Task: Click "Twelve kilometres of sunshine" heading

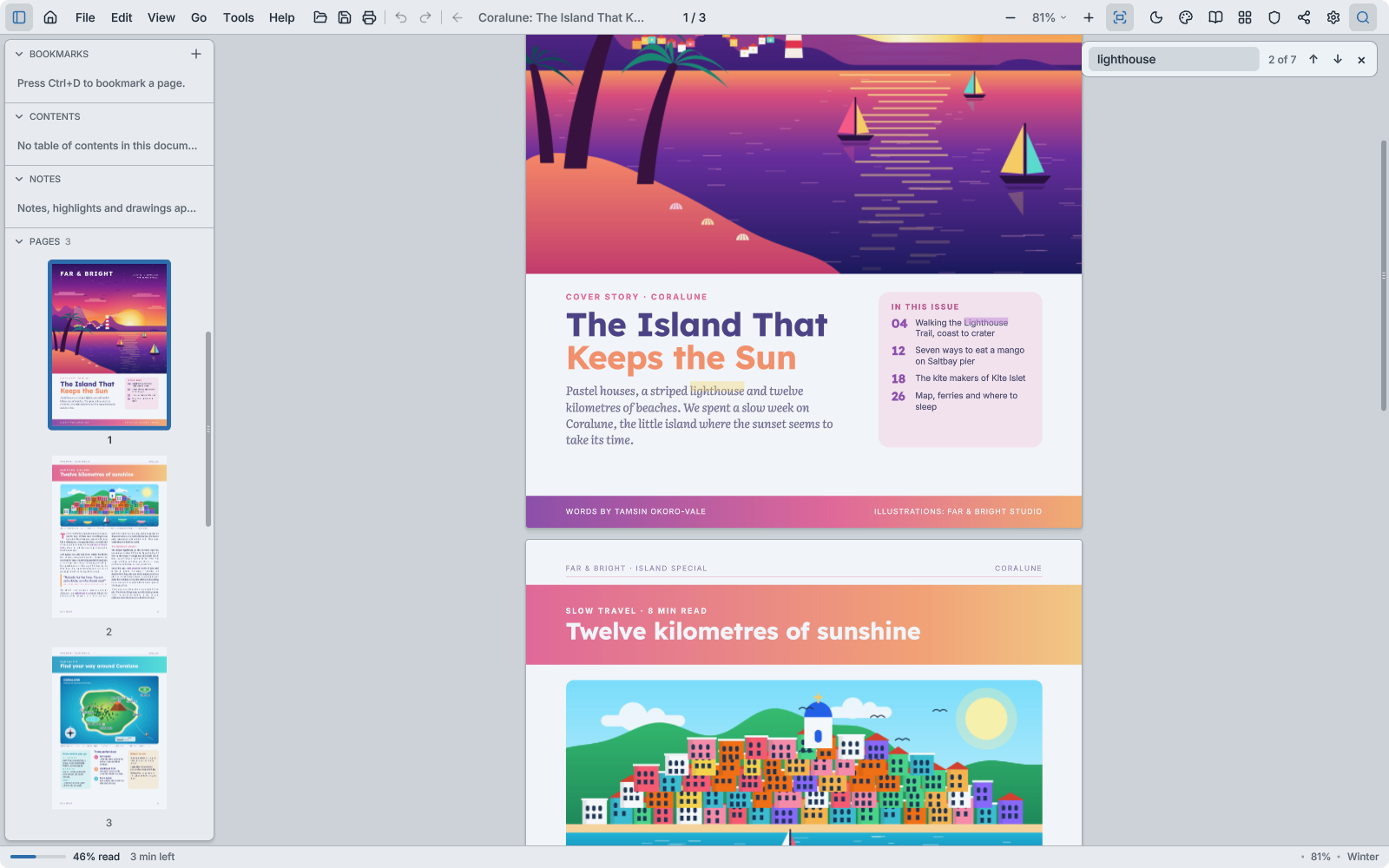Action: (743, 631)
